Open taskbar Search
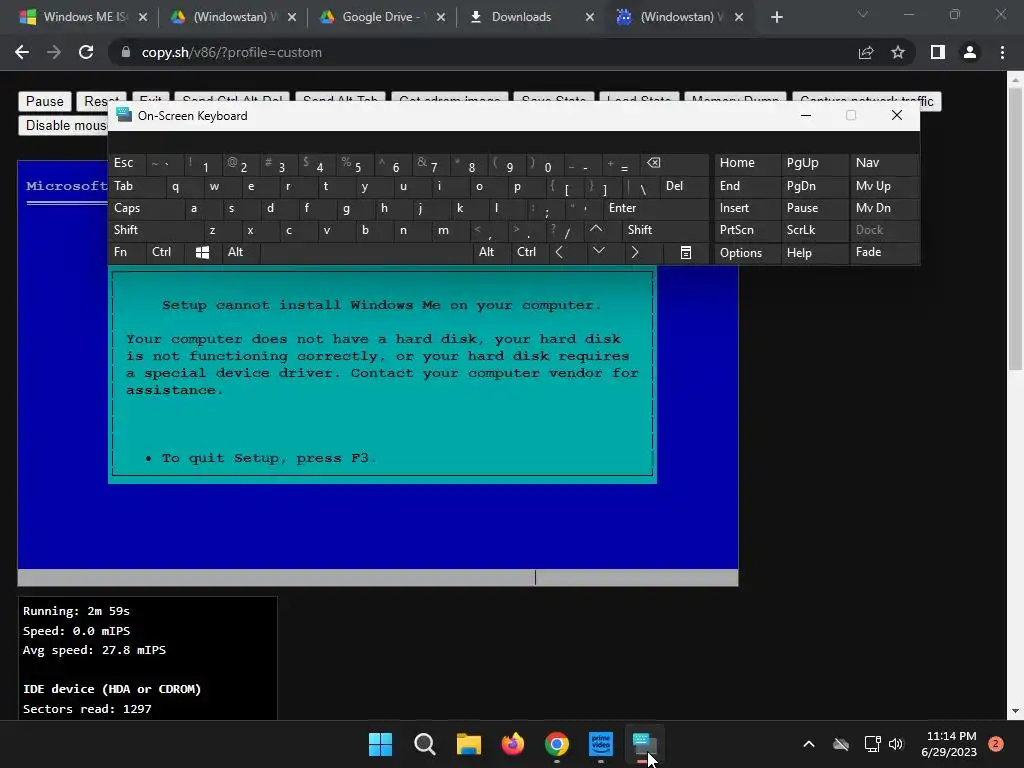 pos(424,744)
